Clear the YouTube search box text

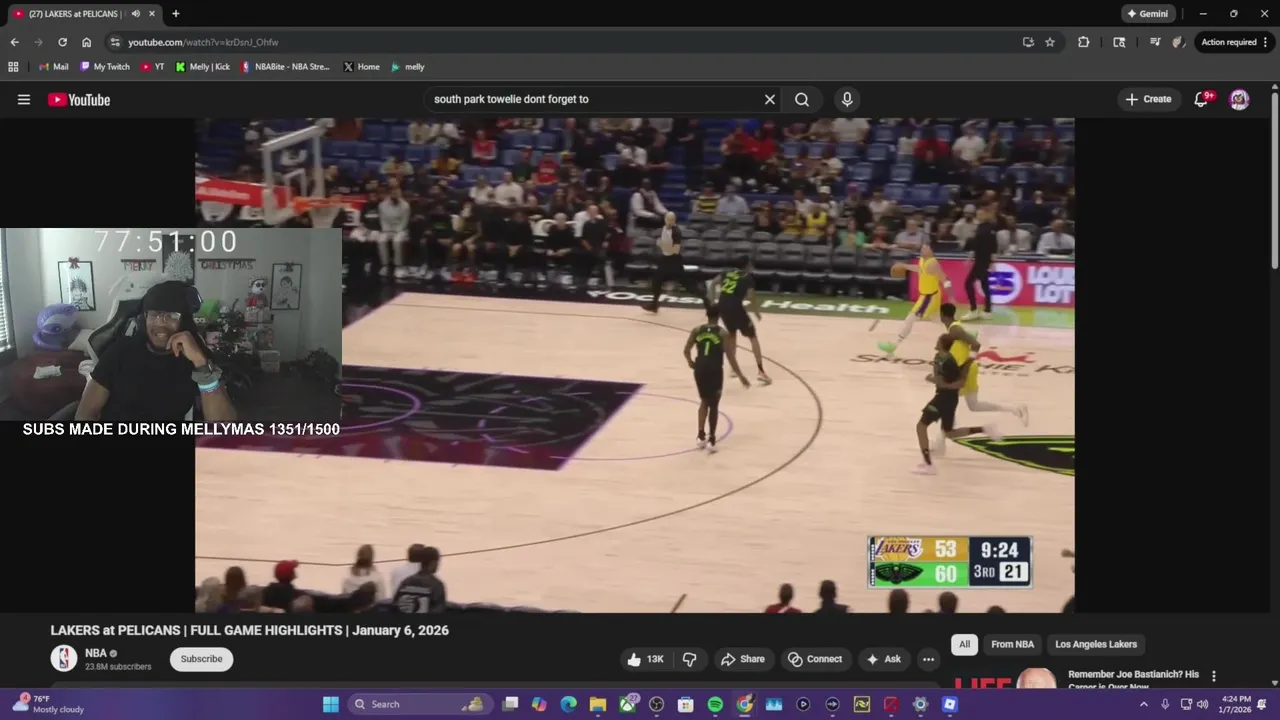pyautogui.click(x=770, y=99)
